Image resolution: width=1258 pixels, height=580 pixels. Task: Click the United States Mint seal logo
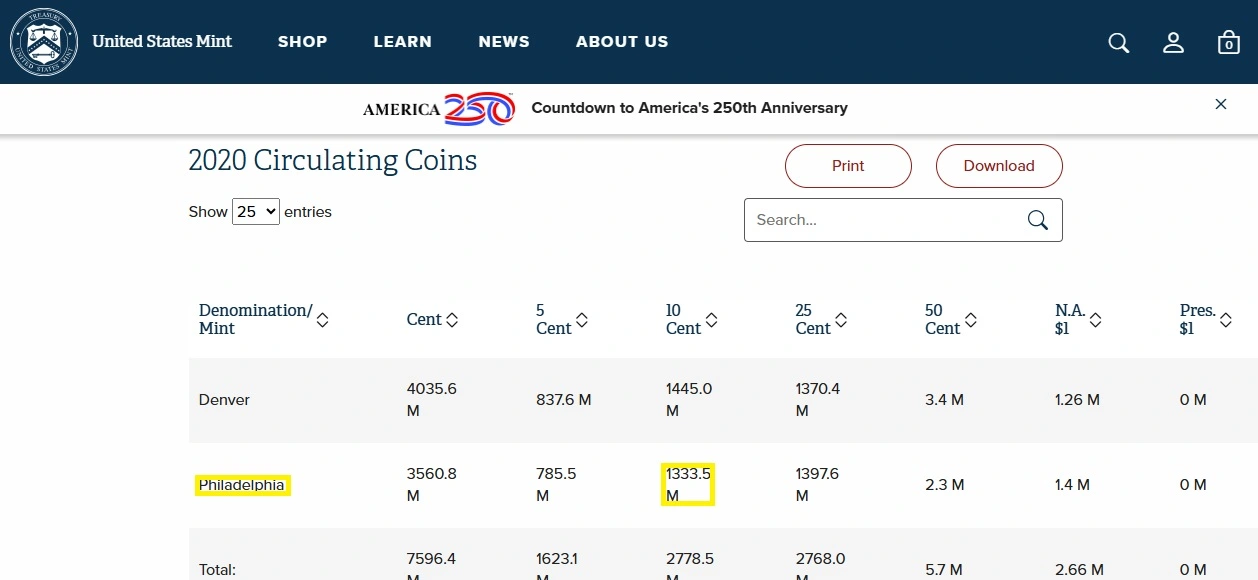(x=43, y=42)
